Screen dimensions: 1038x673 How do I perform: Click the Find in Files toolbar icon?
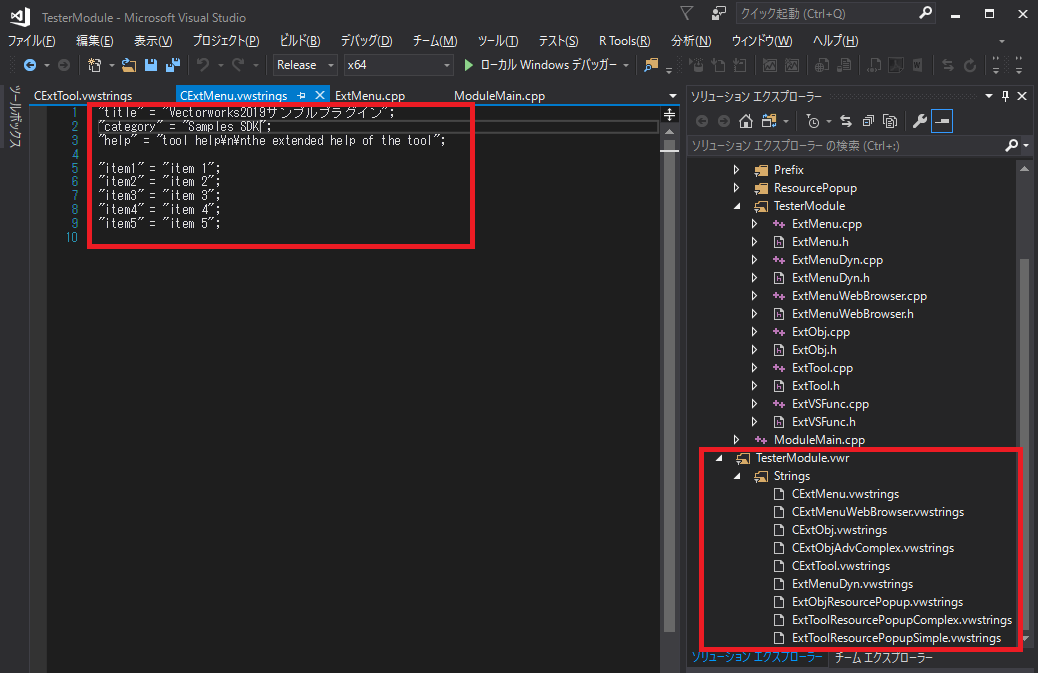click(x=651, y=65)
